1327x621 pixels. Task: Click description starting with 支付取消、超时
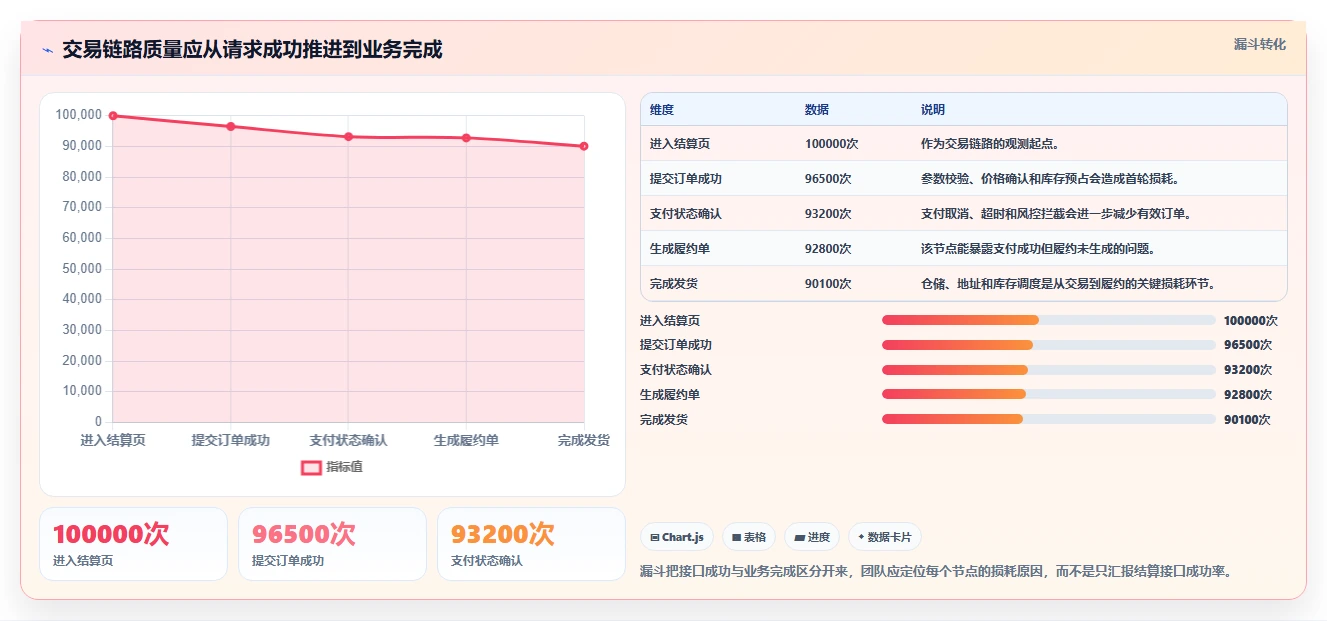pos(1056,214)
